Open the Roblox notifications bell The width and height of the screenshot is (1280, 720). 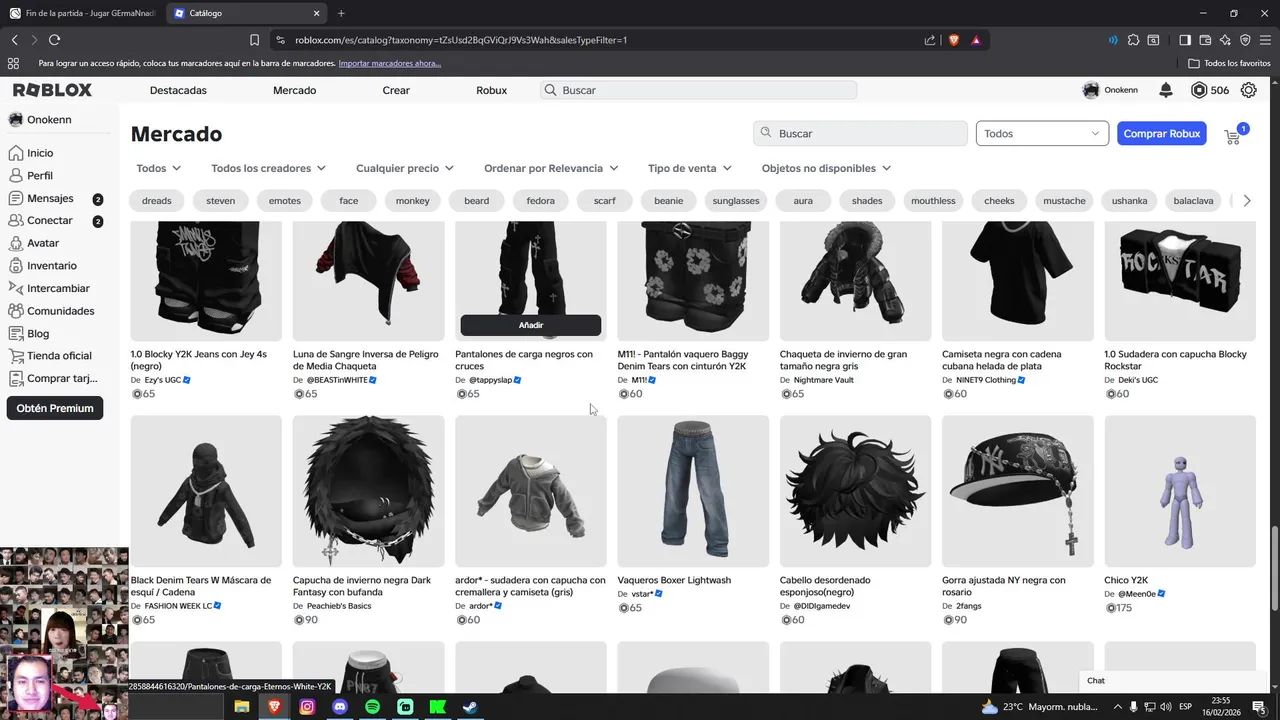[x=1165, y=90]
